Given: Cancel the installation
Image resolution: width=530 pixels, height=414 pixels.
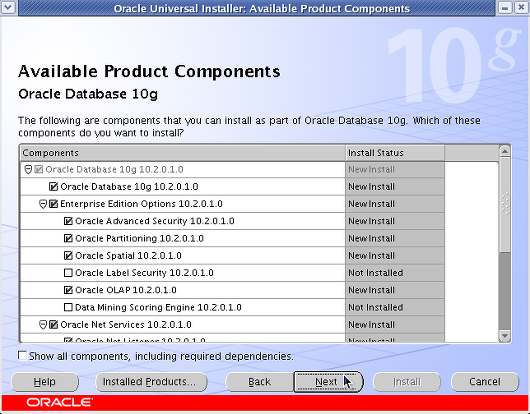Looking at the screenshot, I should [485, 382].
